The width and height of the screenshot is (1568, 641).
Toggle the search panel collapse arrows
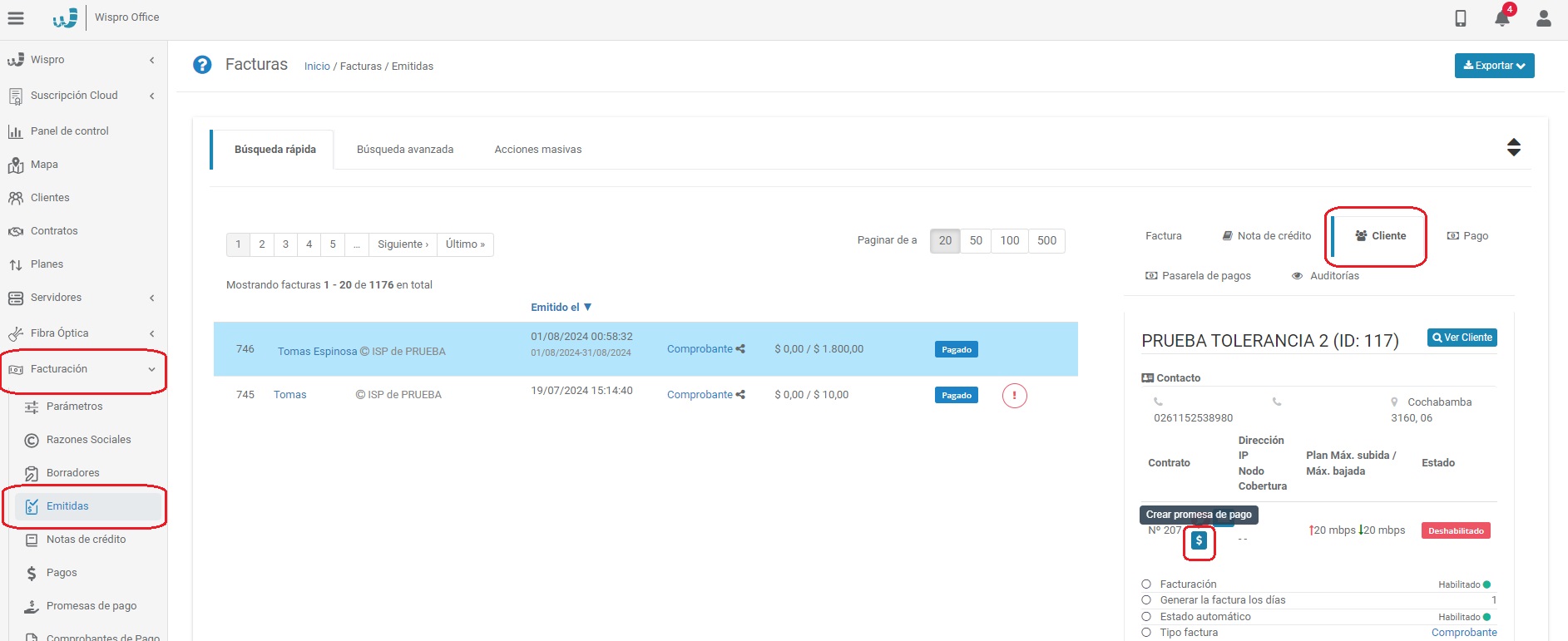tap(1514, 147)
